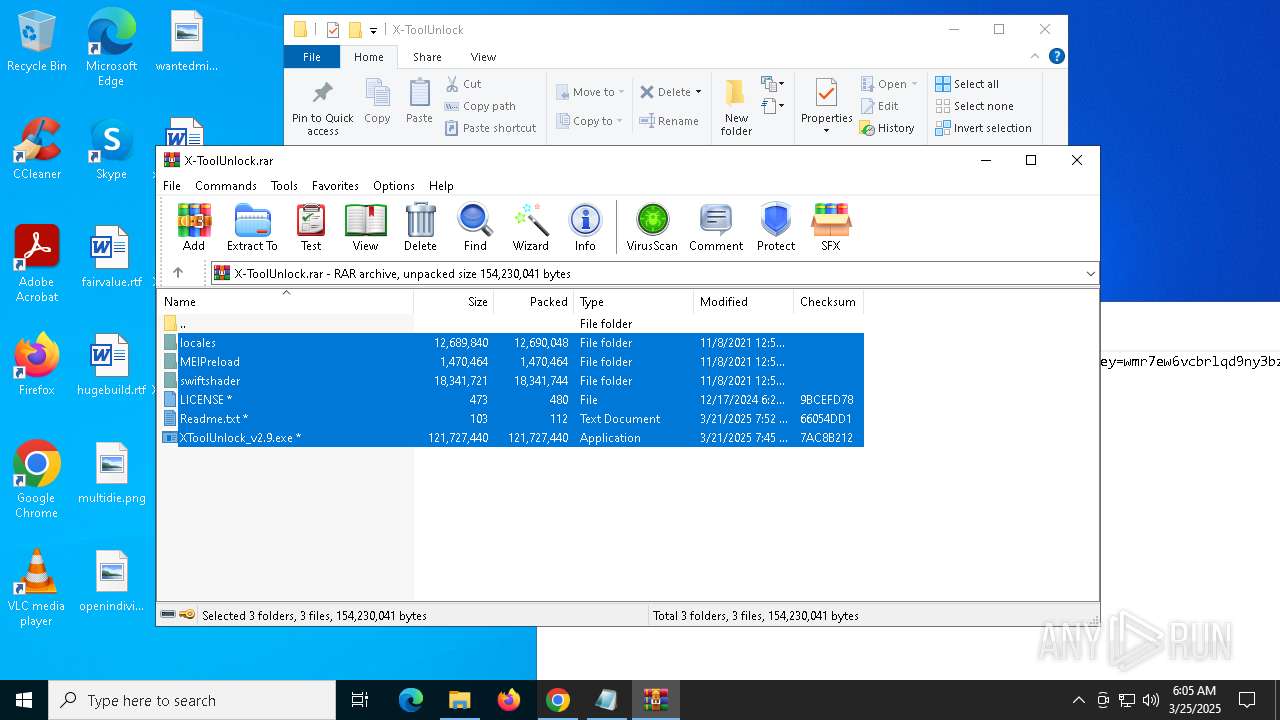1280x720 pixels.
Task: Select the VLC media player desktop icon
Action: pos(37,588)
